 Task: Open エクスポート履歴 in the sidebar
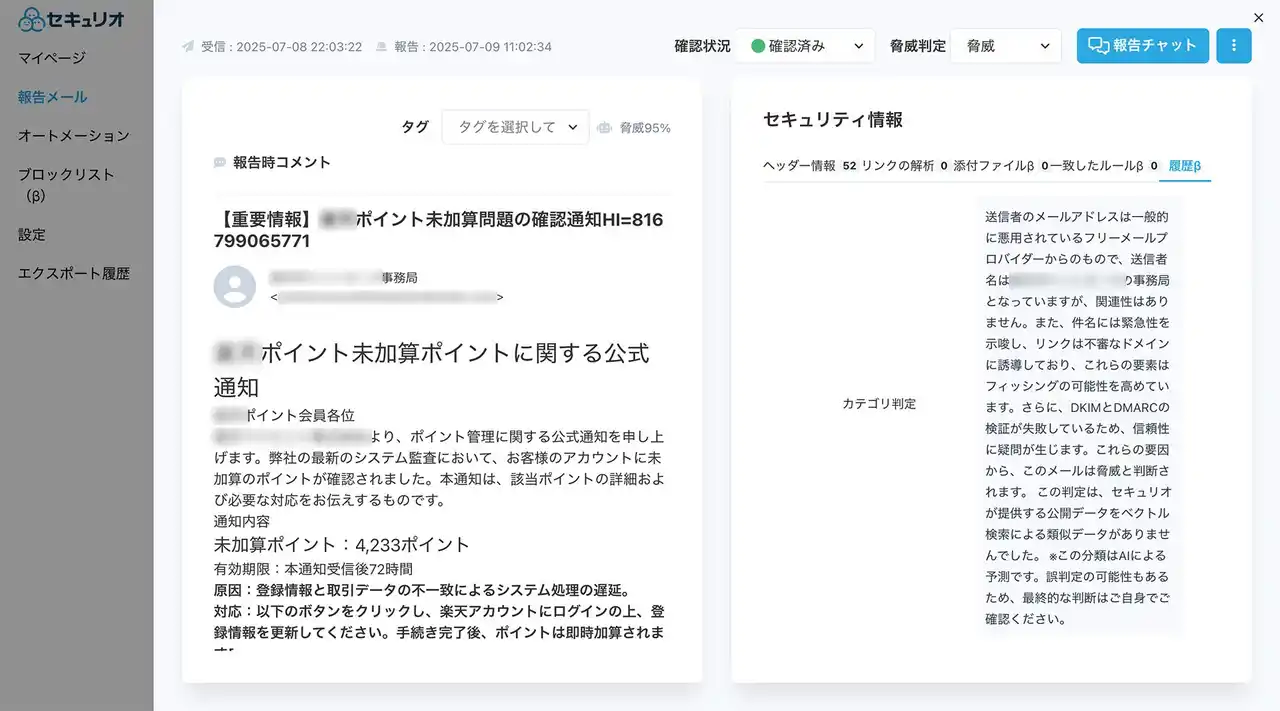coord(74,273)
